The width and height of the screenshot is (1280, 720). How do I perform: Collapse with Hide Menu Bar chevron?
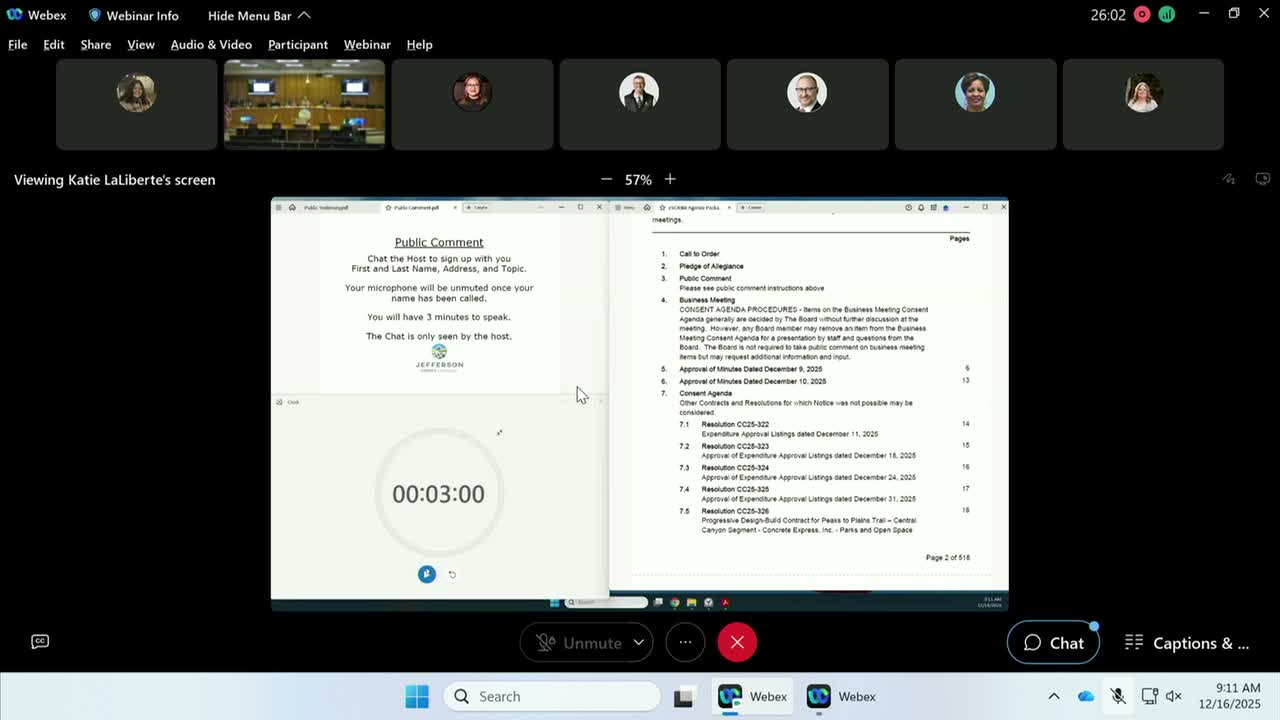(x=304, y=15)
